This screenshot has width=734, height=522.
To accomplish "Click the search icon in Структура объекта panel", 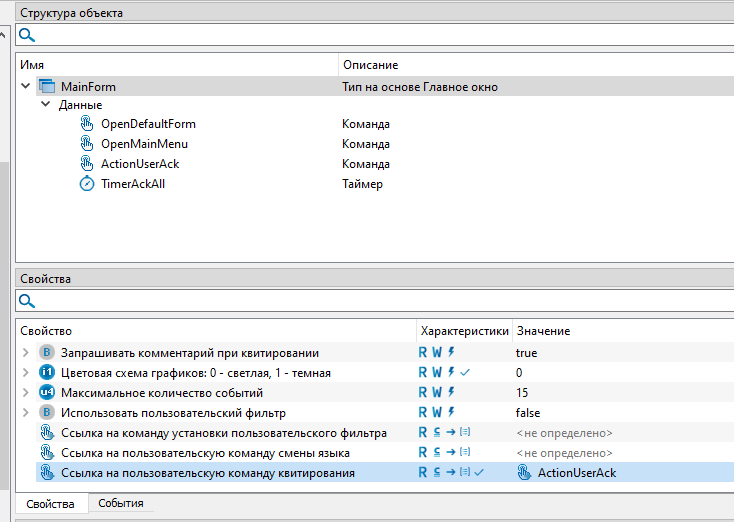I will [x=27, y=35].
